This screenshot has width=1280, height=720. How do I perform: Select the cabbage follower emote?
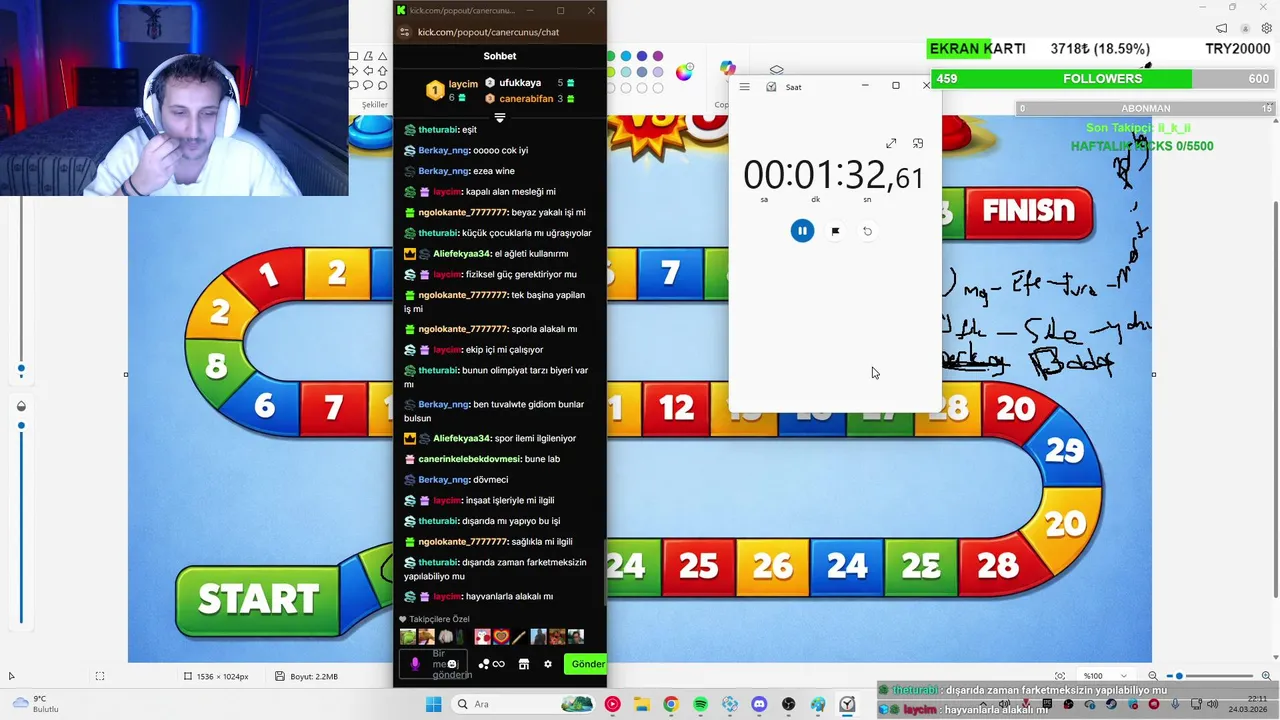point(408,637)
